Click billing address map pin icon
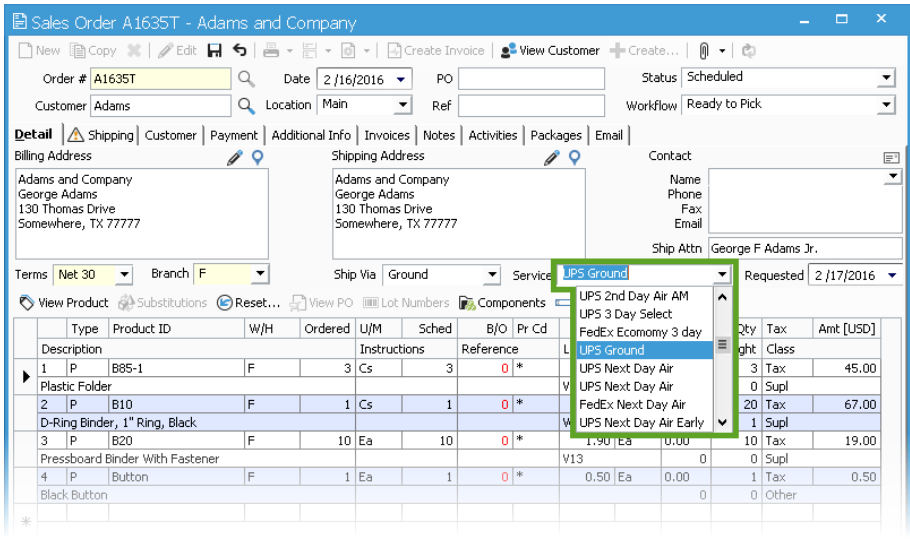The width and height of the screenshot is (910, 544). click(x=258, y=157)
